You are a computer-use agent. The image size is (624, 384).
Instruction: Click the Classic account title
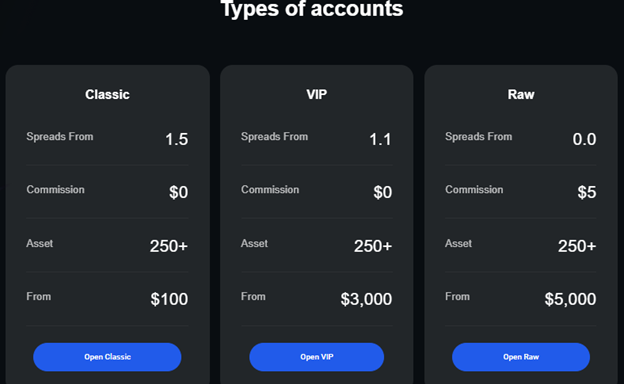coord(107,94)
